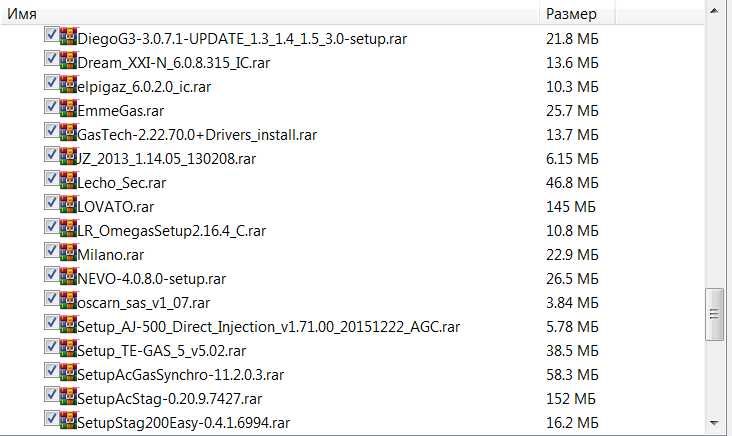Click the RAR archive icon for LOVATO.rar
Screen dimensions: 732x436
coord(68,204)
